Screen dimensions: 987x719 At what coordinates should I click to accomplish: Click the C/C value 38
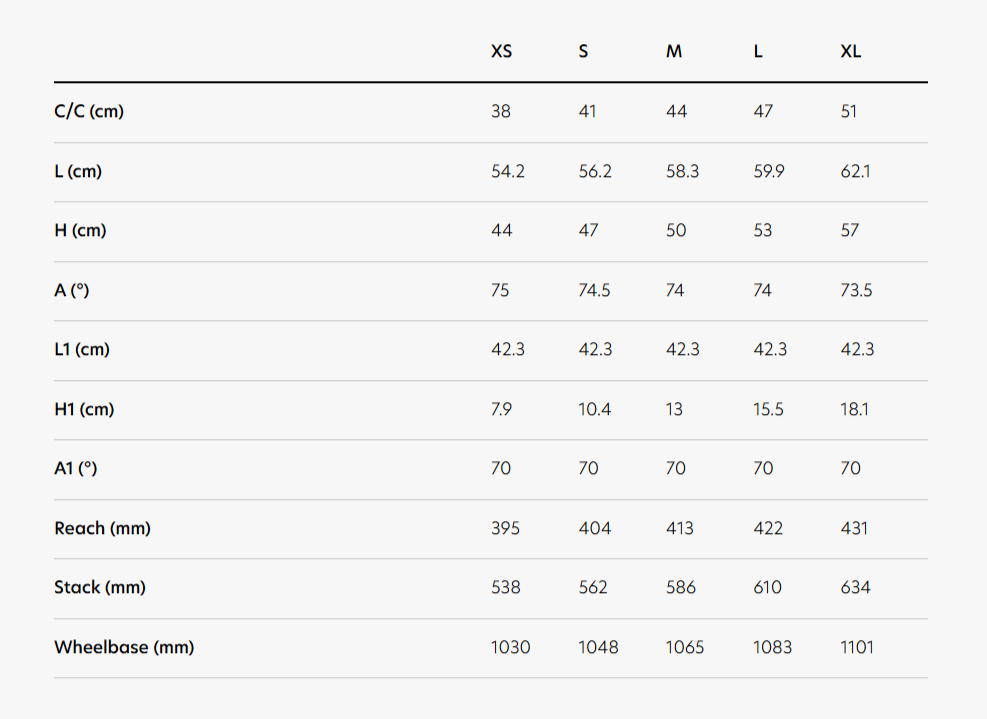500,111
